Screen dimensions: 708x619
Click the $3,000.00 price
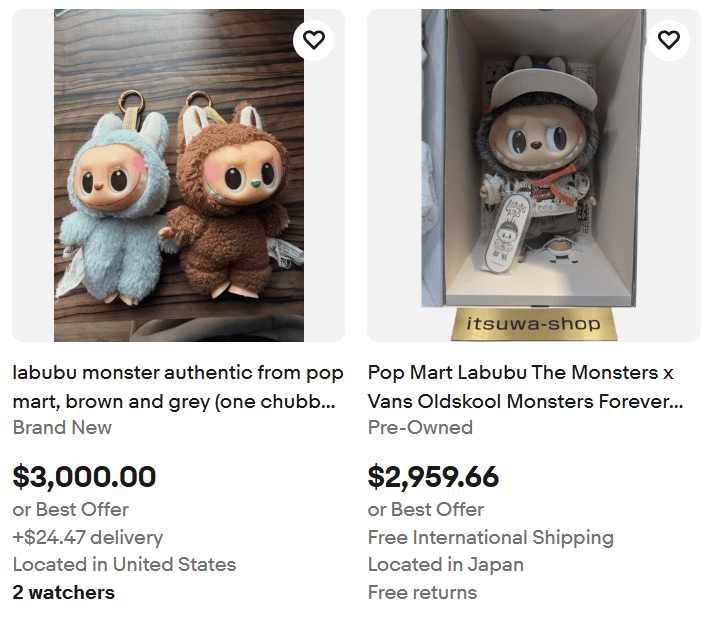click(x=85, y=476)
